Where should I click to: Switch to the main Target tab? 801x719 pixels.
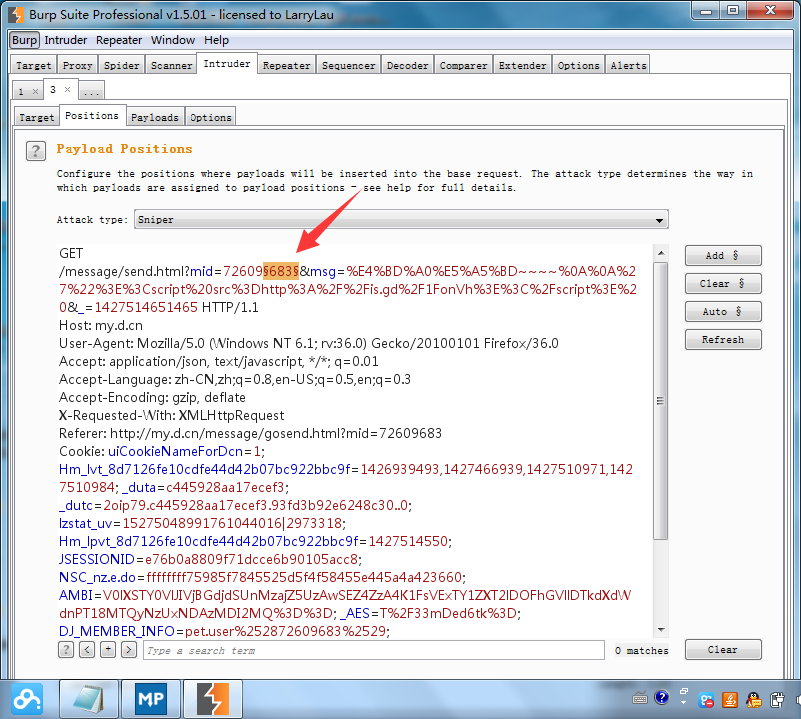click(x=34, y=65)
